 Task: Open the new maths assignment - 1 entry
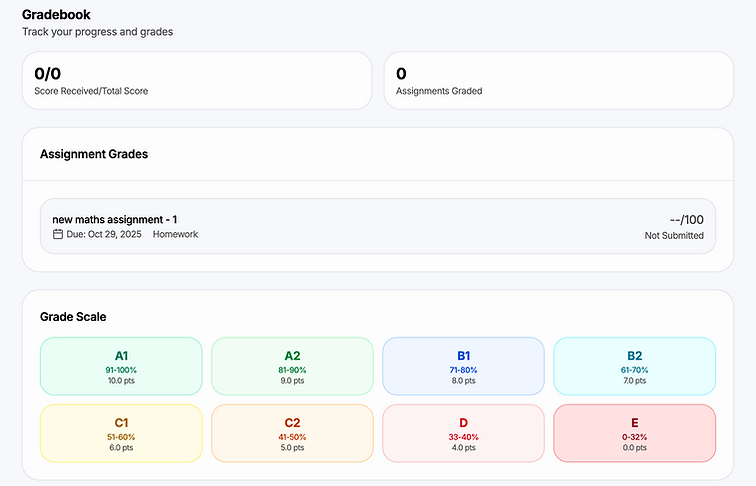click(115, 219)
